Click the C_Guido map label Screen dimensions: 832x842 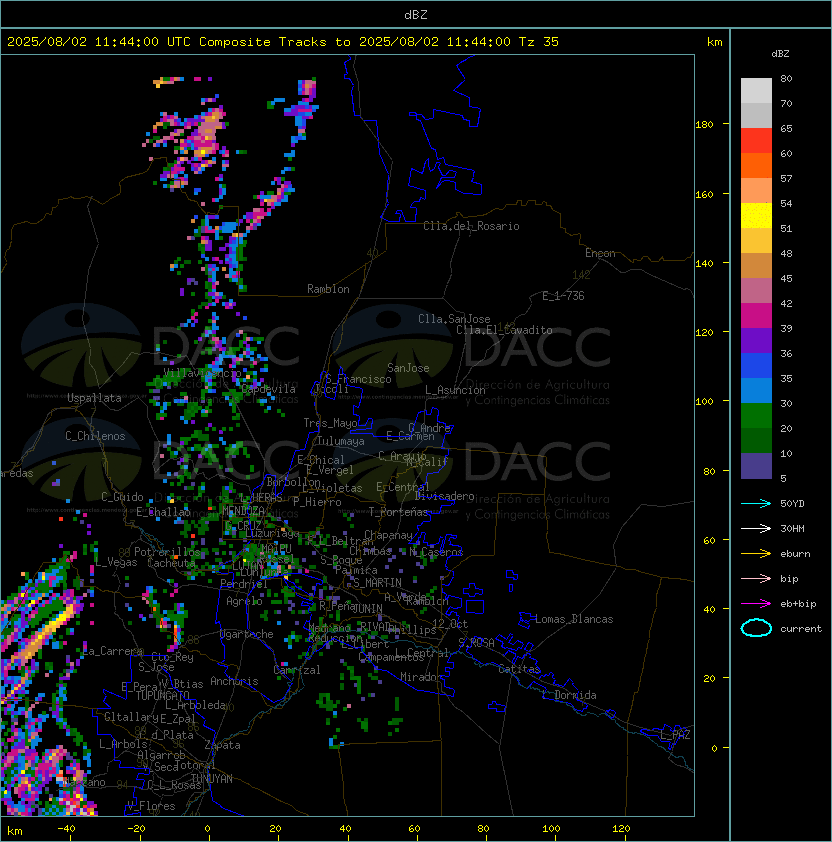click(122, 497)
